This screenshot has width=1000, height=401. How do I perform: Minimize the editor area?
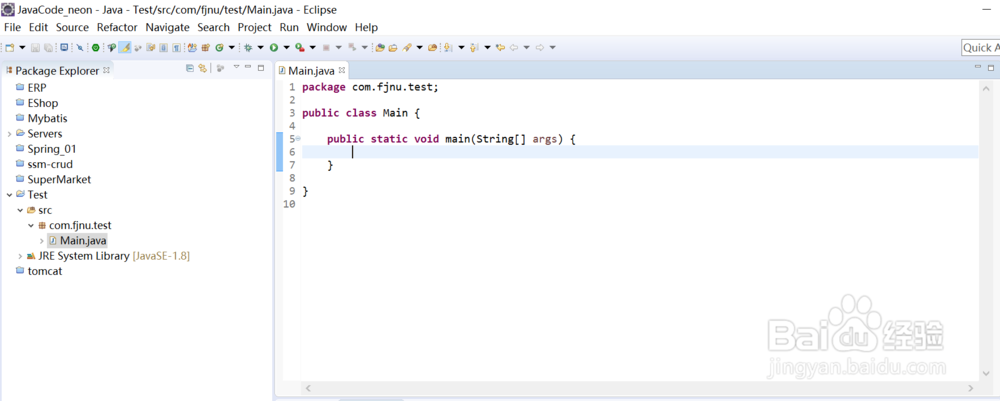coord(978,66)
